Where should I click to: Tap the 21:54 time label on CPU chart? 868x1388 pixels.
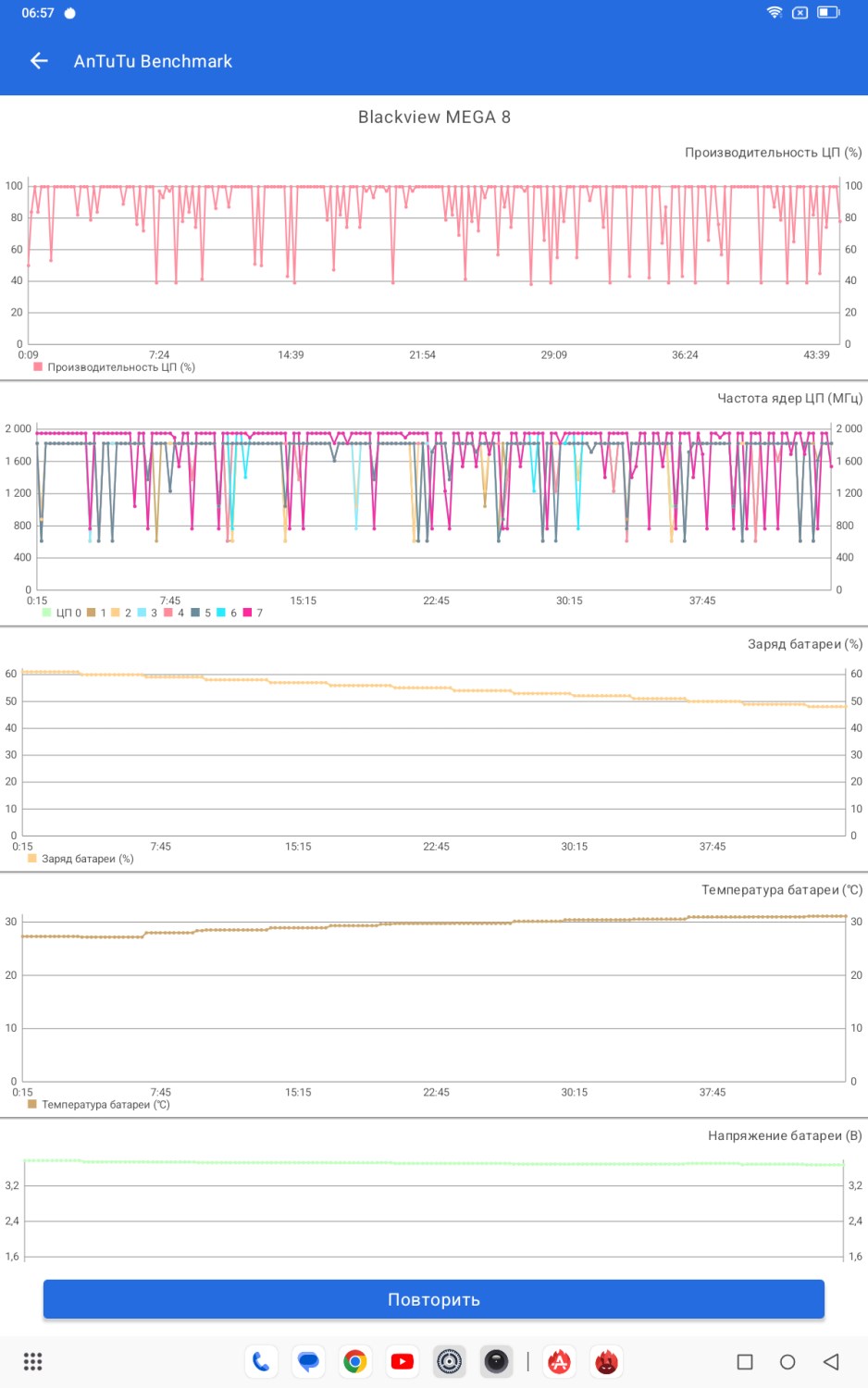tap(422, 354)
